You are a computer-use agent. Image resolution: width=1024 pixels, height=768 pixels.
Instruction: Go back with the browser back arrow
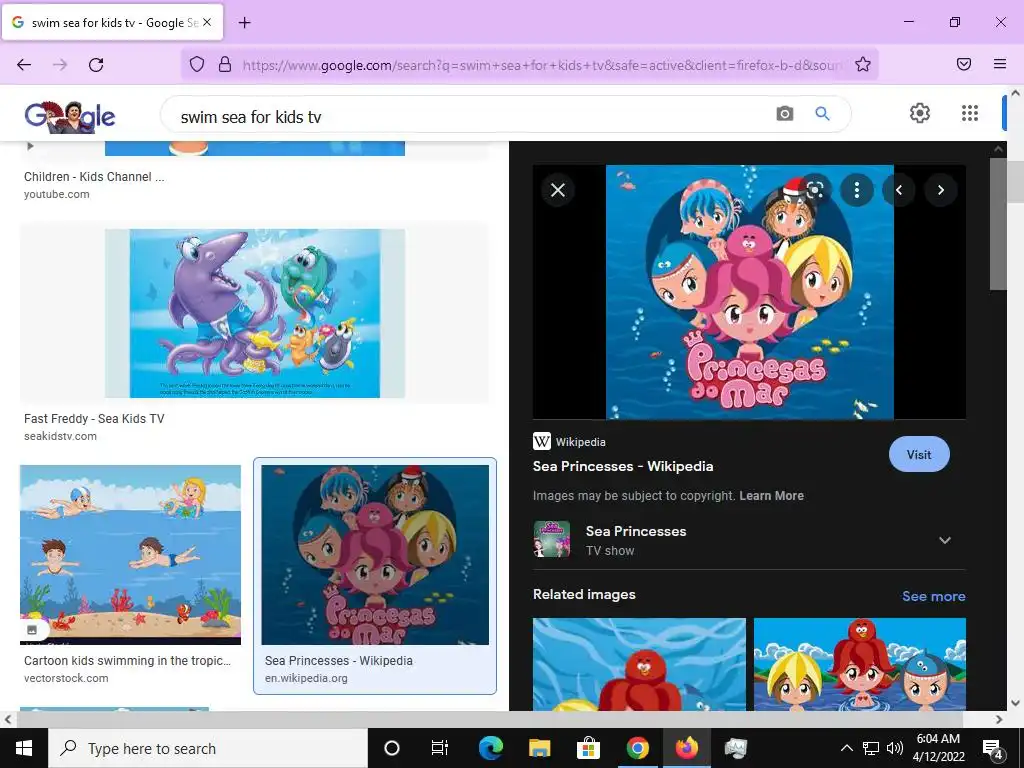24,64
